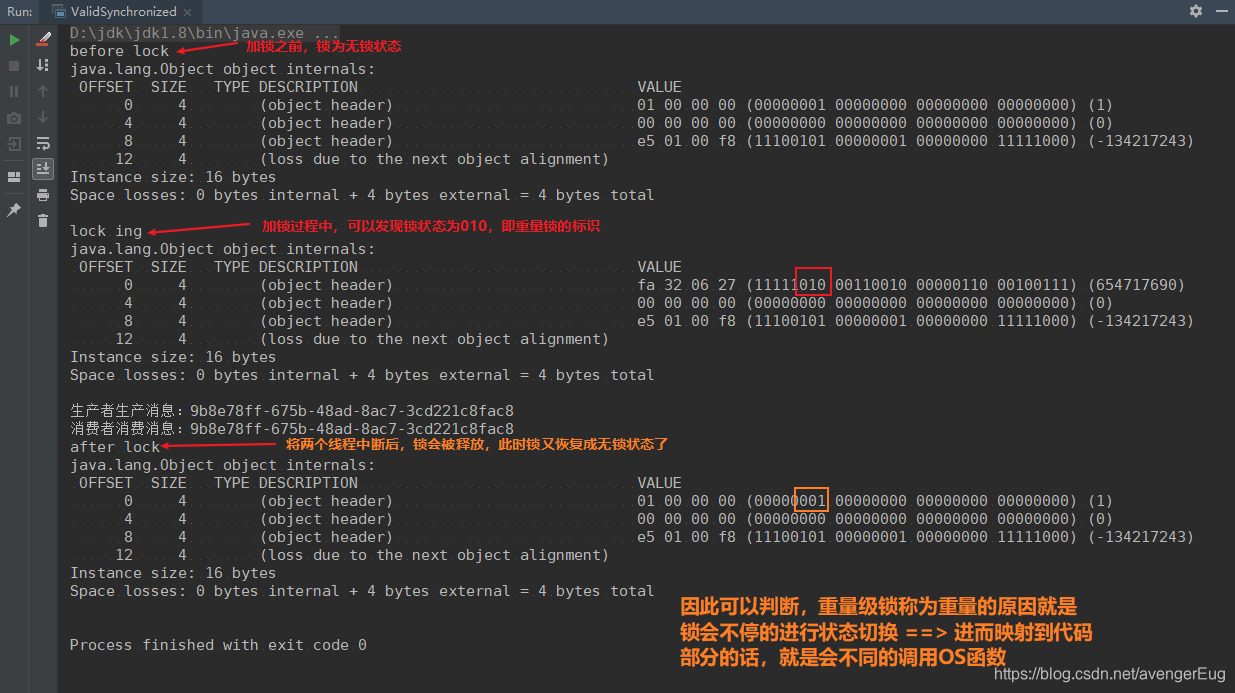Click 'Process finished with exit code 0'
The width and height of the screenshot is (1235, 693).
pos(218,645)
